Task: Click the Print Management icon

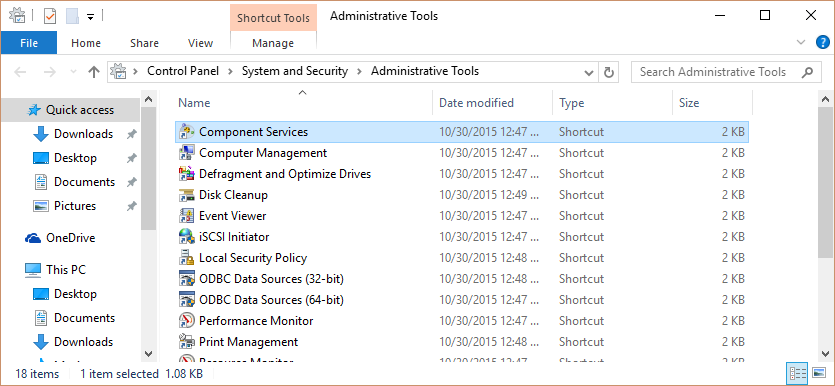Action: [x=186, y=342]
